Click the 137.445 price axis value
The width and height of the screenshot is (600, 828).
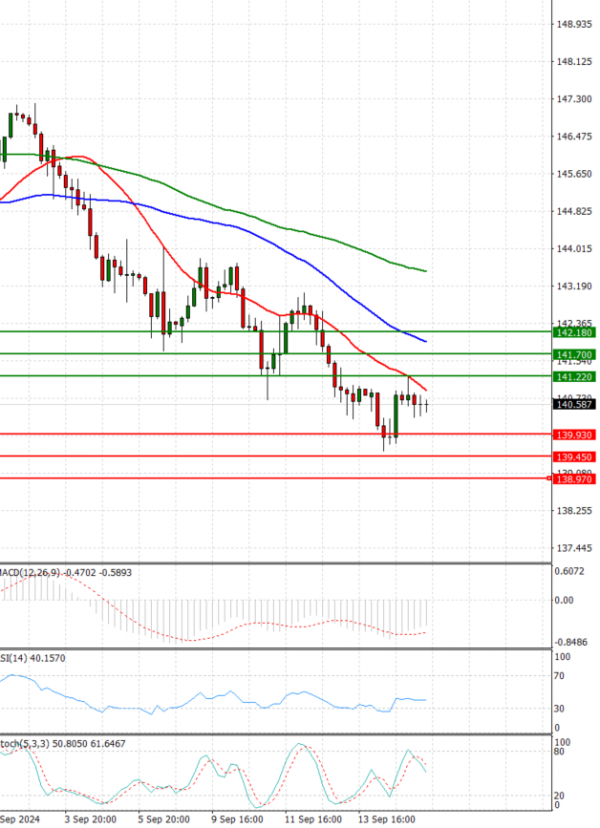[x=574, y=549]
